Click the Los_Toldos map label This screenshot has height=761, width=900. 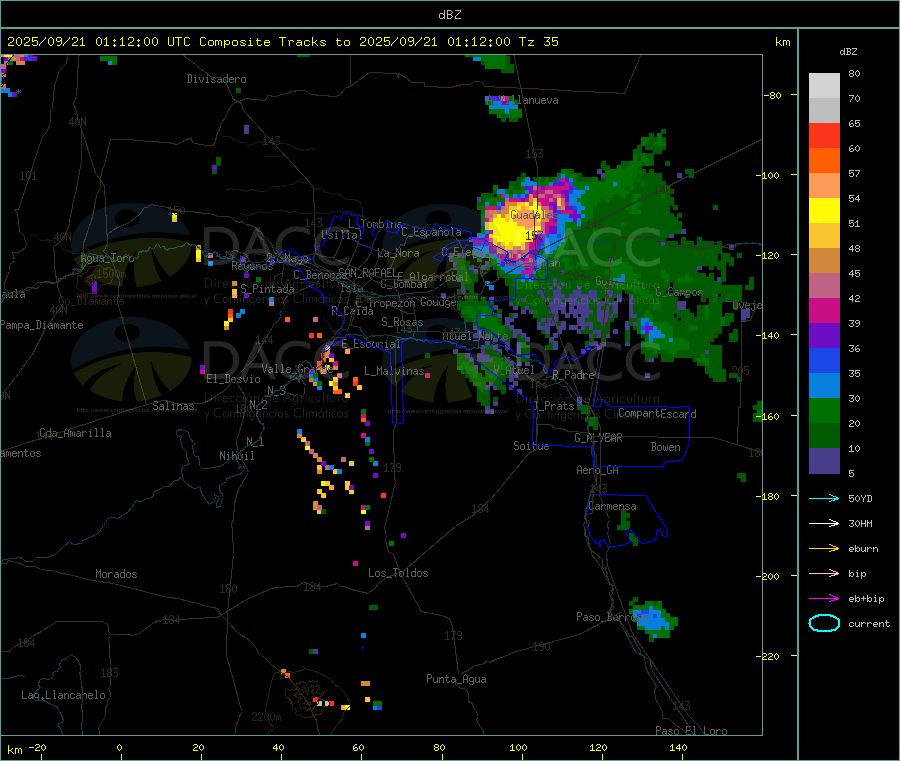pos(398,573)
